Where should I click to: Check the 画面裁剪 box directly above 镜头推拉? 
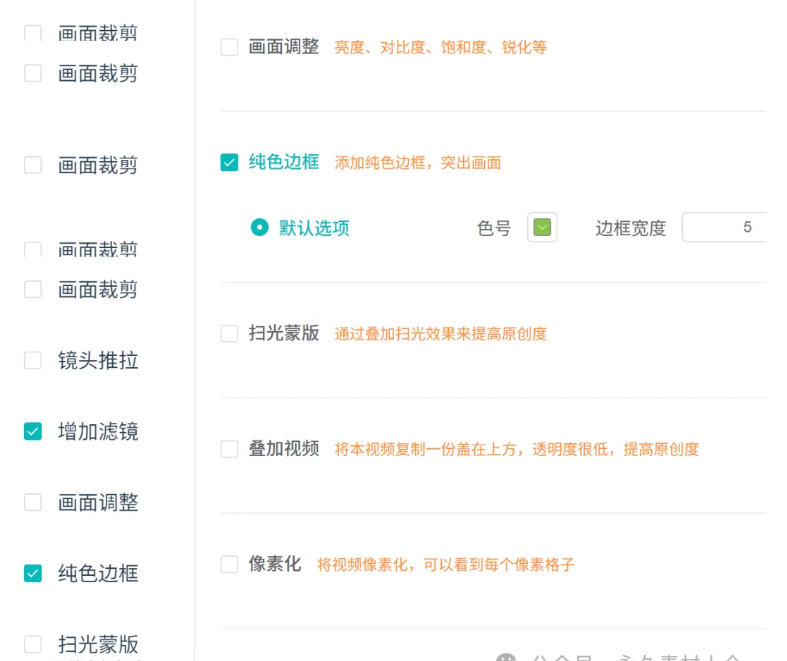[x=33, y=289]
